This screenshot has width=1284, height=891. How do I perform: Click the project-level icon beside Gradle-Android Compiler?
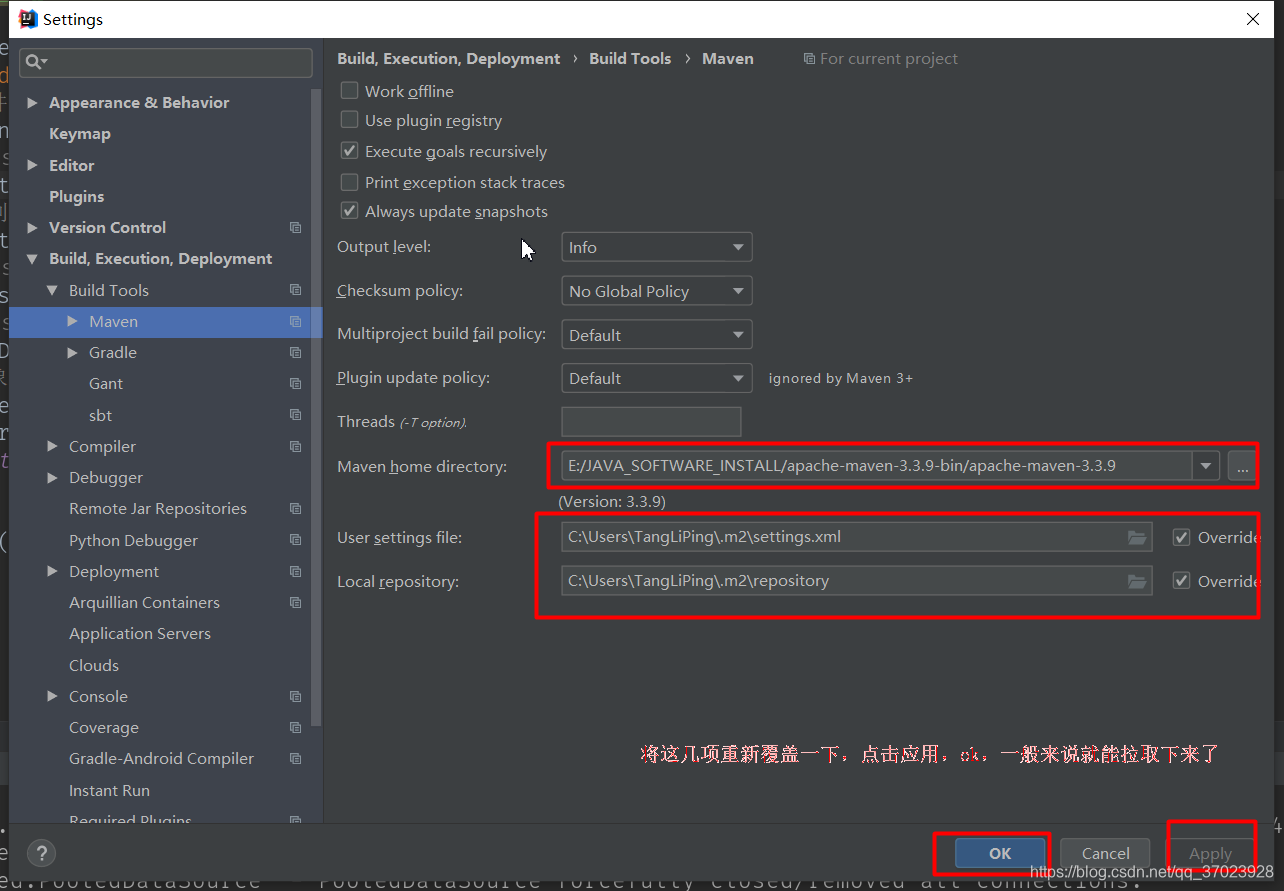(295, 759)
